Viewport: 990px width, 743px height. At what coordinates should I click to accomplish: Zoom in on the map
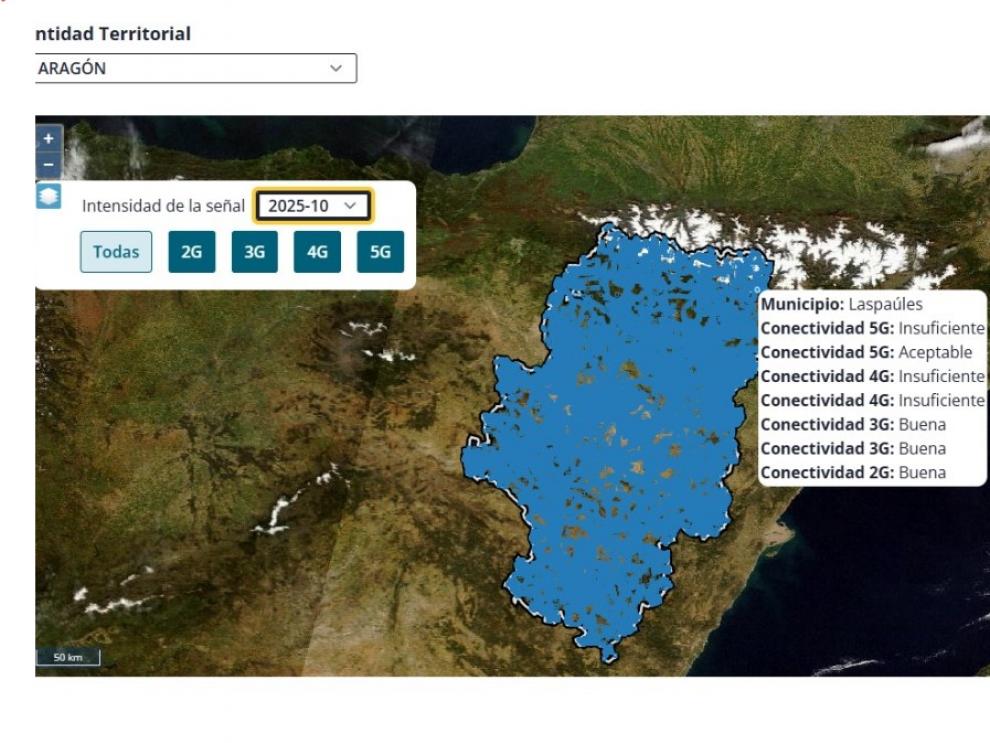click(48, 139)
